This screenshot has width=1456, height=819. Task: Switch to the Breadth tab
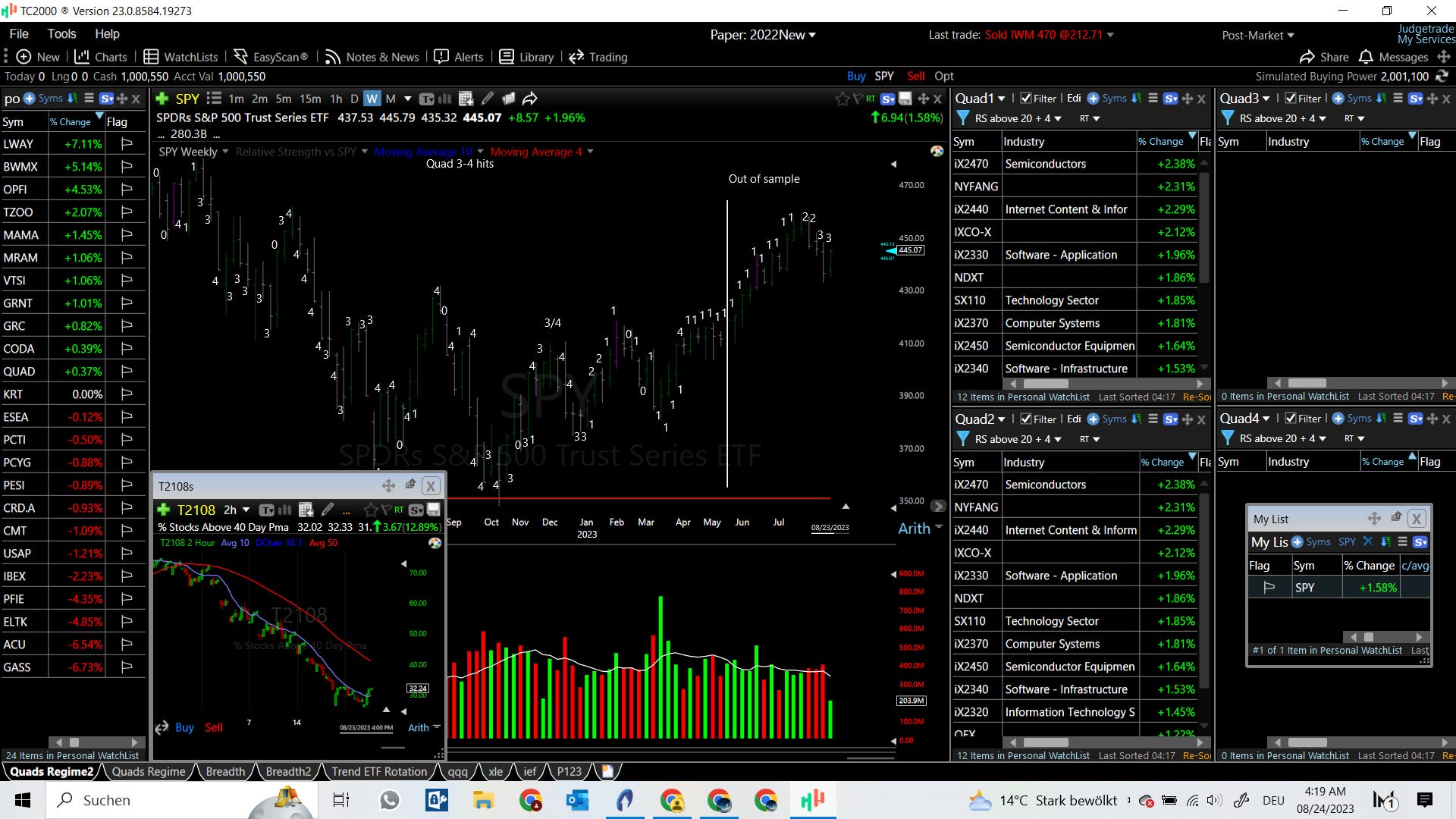(x=225, y=771)
